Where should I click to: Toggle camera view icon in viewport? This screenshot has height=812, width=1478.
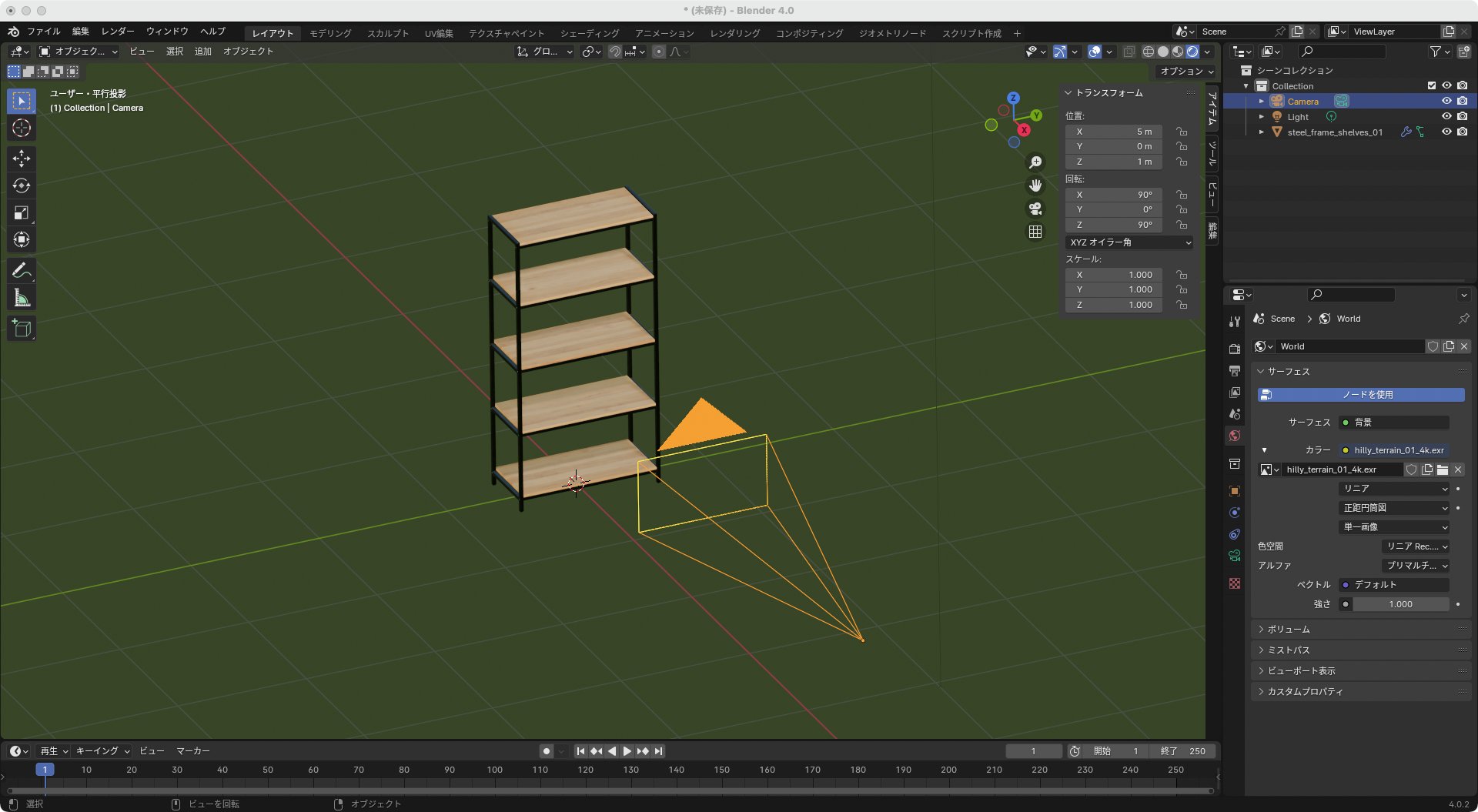(1035, 209)
